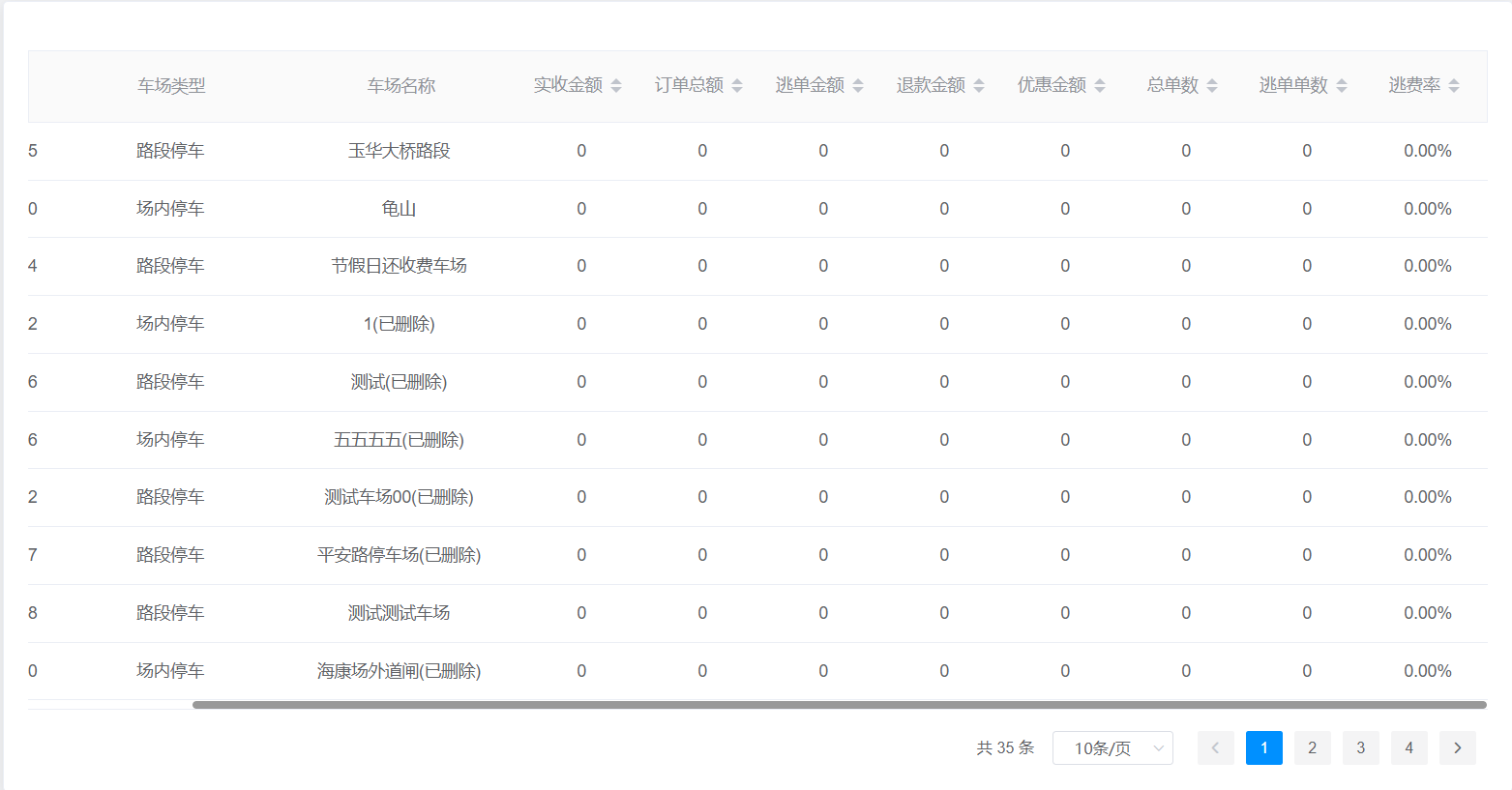The image size is (1512, 790).
Task: Select the 玉华大桥路段 row
Action: click(x=399, y=151)
